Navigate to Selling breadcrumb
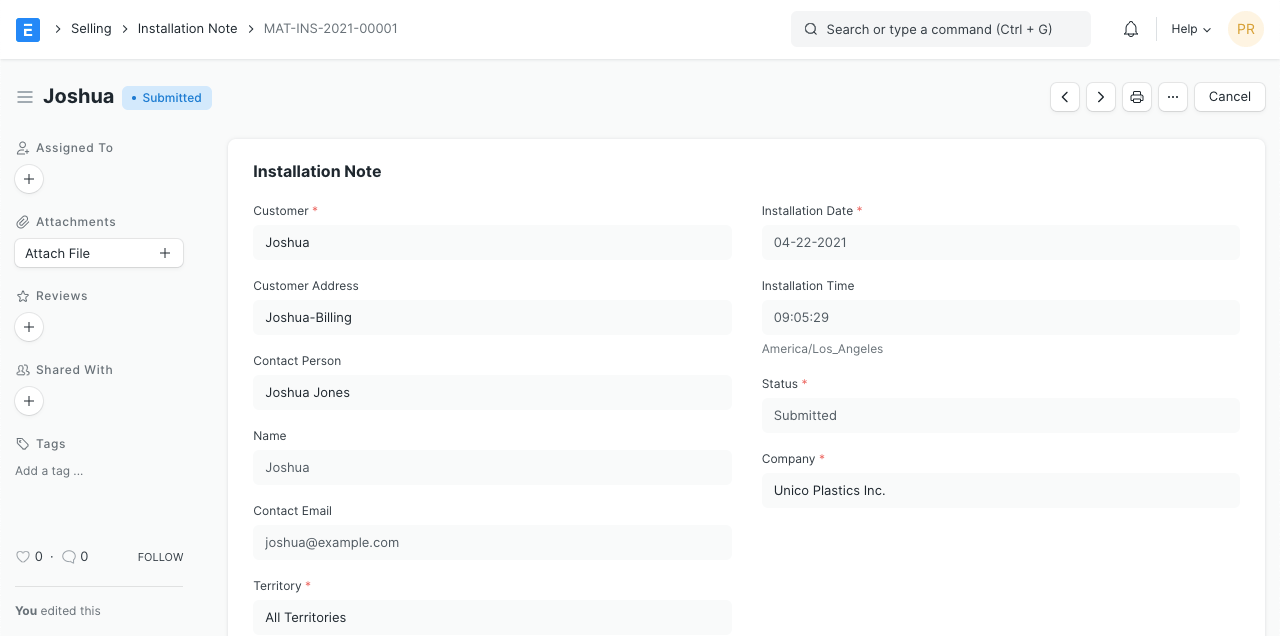This screenshot has width=1280, height=636. (x=91, y=29)
